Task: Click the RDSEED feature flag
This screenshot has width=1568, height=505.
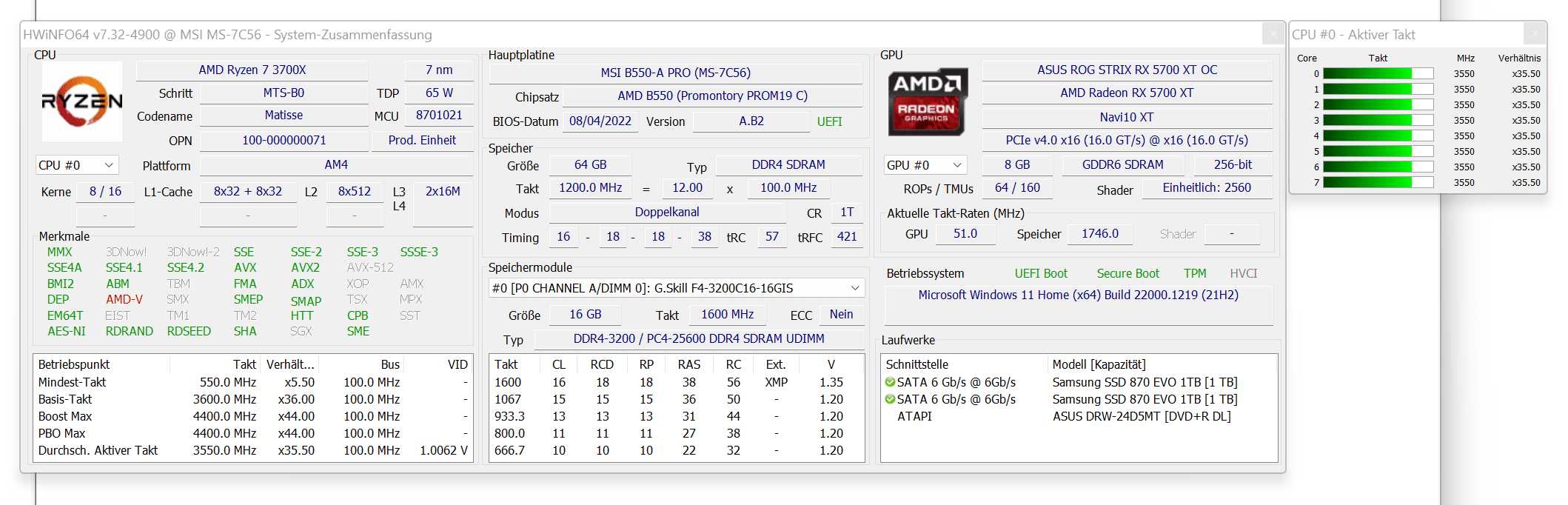Action: [x=189, y=332]
